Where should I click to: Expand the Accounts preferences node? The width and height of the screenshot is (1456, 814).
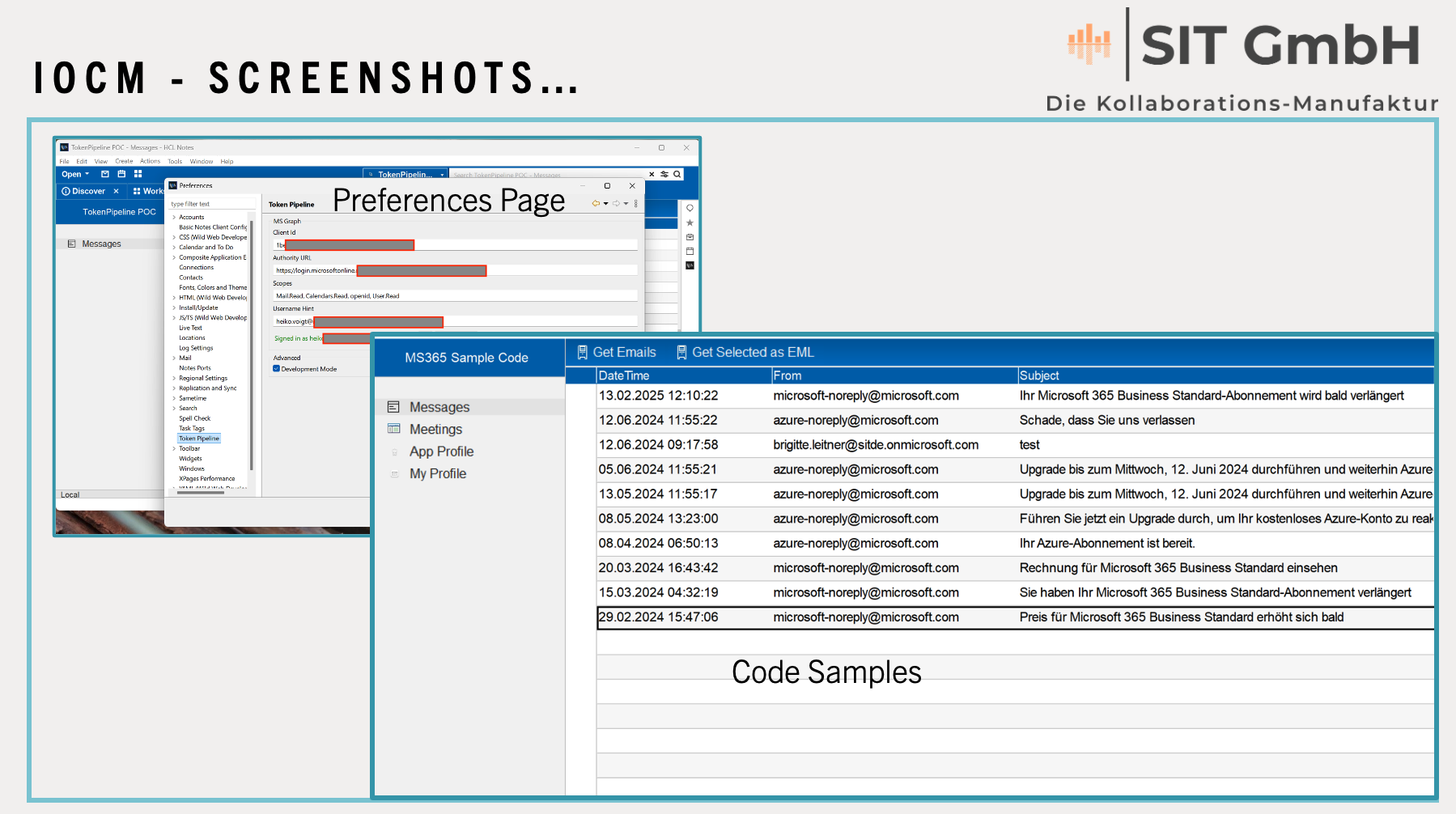tap(173, 217)
